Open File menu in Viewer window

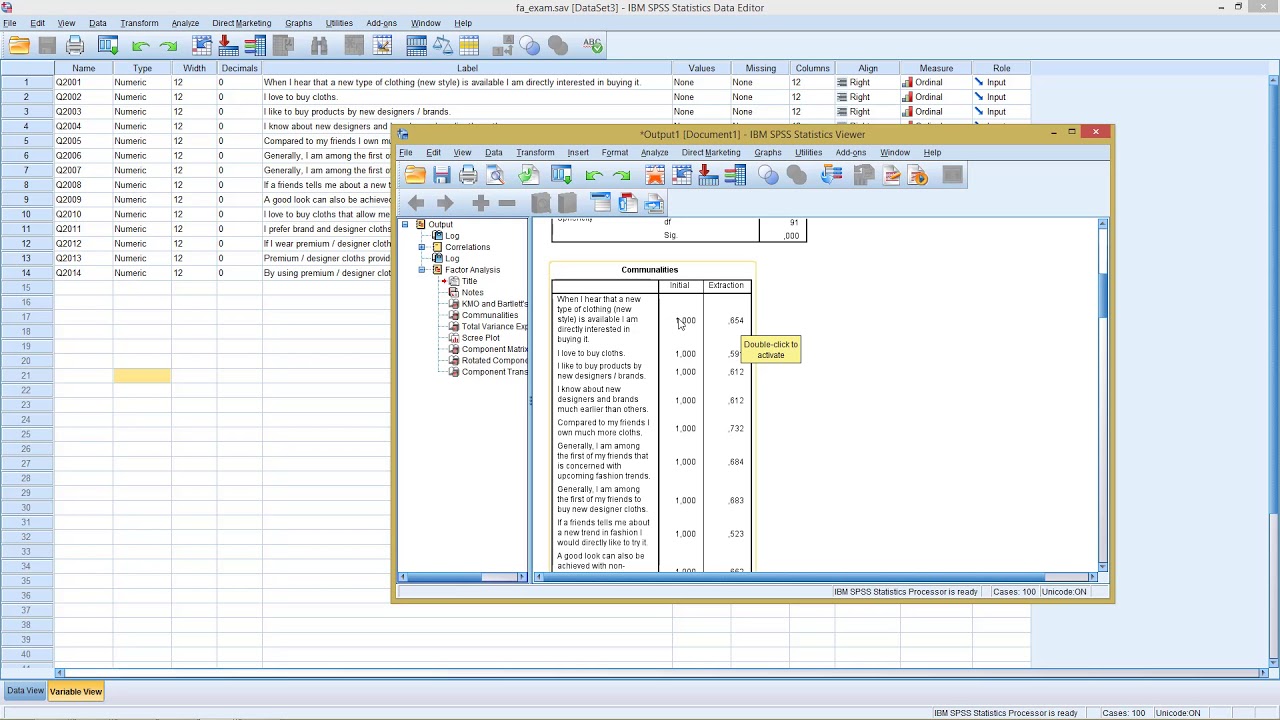click(x=406, y=153)
